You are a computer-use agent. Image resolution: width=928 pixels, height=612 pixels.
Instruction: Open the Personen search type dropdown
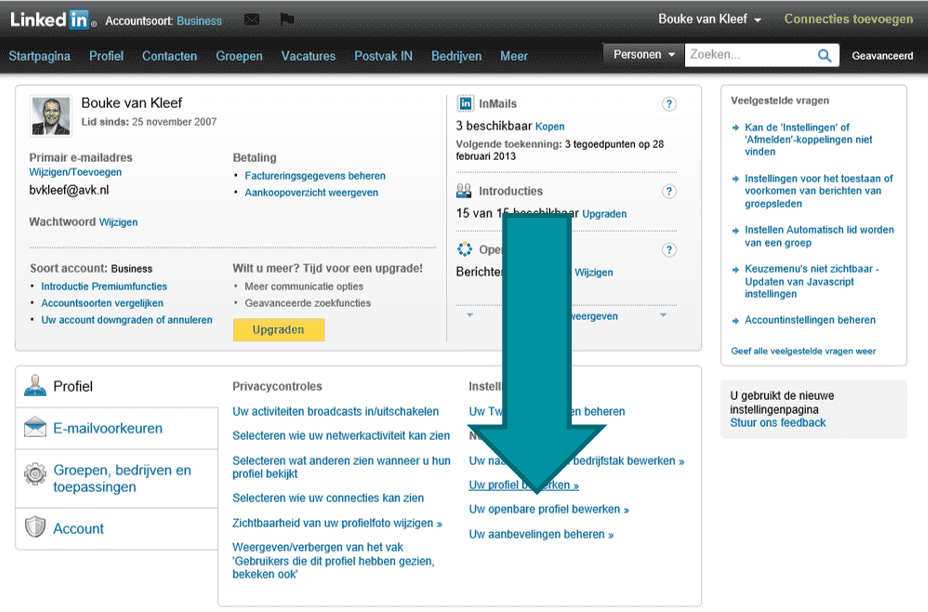click(x=643, y=54)
